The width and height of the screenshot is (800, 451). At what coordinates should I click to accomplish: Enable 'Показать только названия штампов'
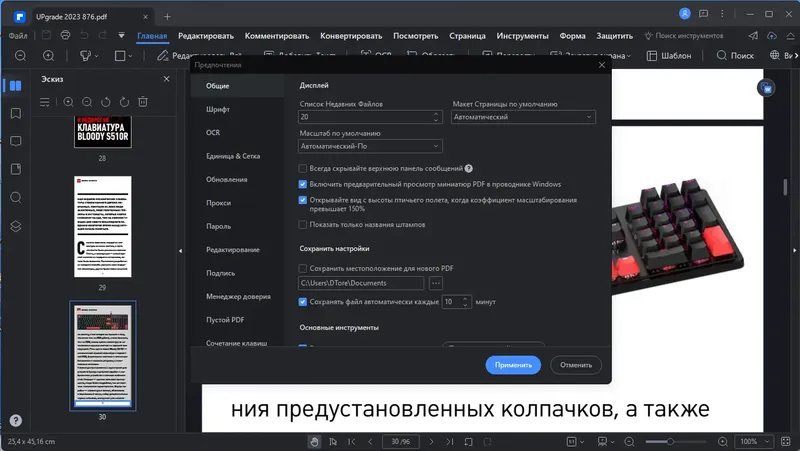pos(303,224)
